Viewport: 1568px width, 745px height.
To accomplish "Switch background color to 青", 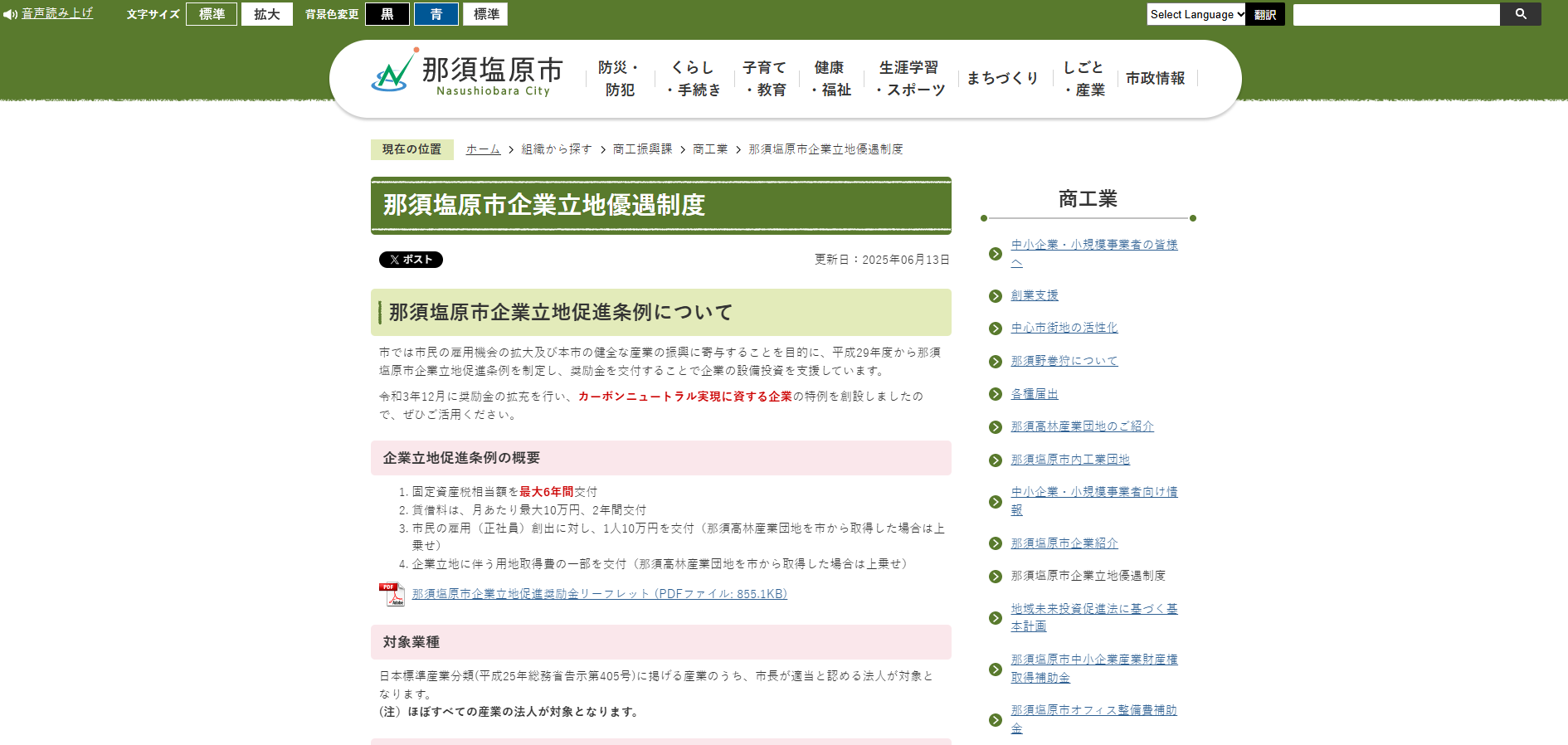I will click(x=436, y=14).
